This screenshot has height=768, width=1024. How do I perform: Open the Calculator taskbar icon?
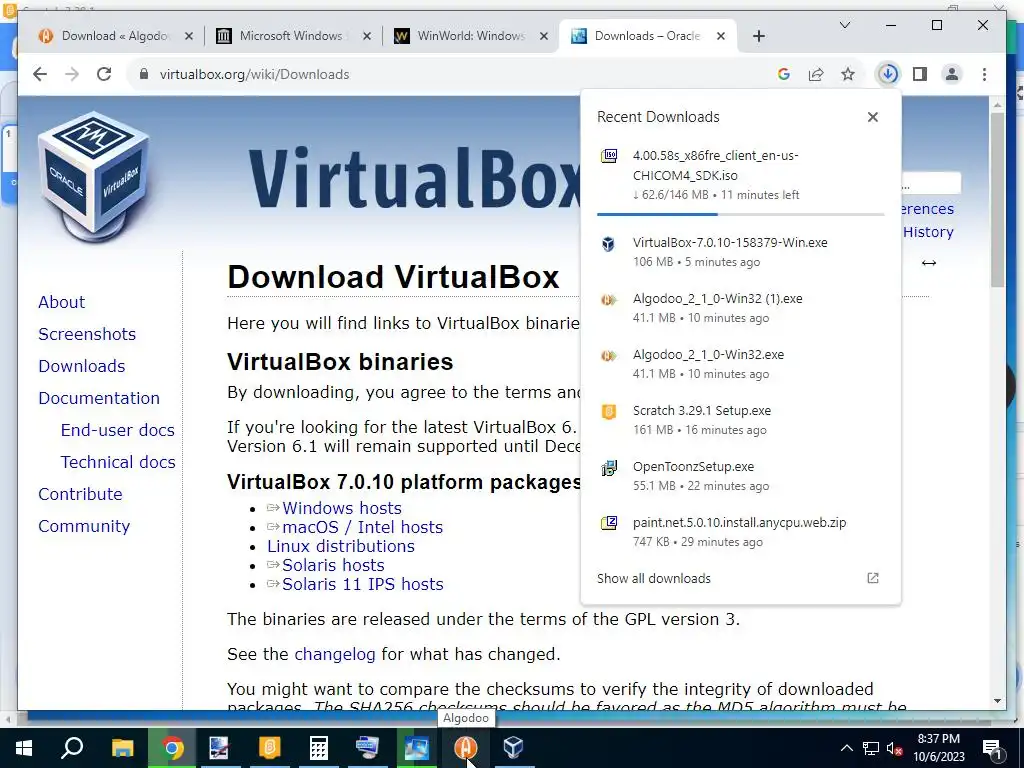[x=319, y=748]
